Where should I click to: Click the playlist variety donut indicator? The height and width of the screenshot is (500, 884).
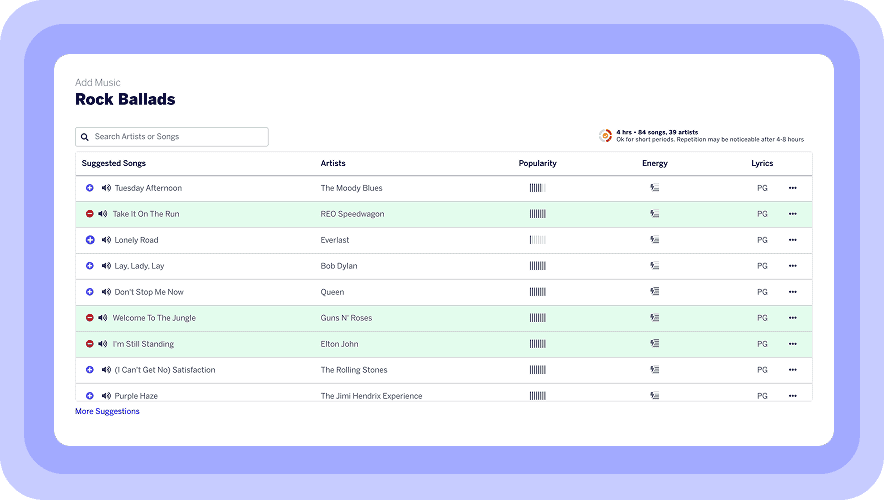pyautogui.click(x=605, y=135)
